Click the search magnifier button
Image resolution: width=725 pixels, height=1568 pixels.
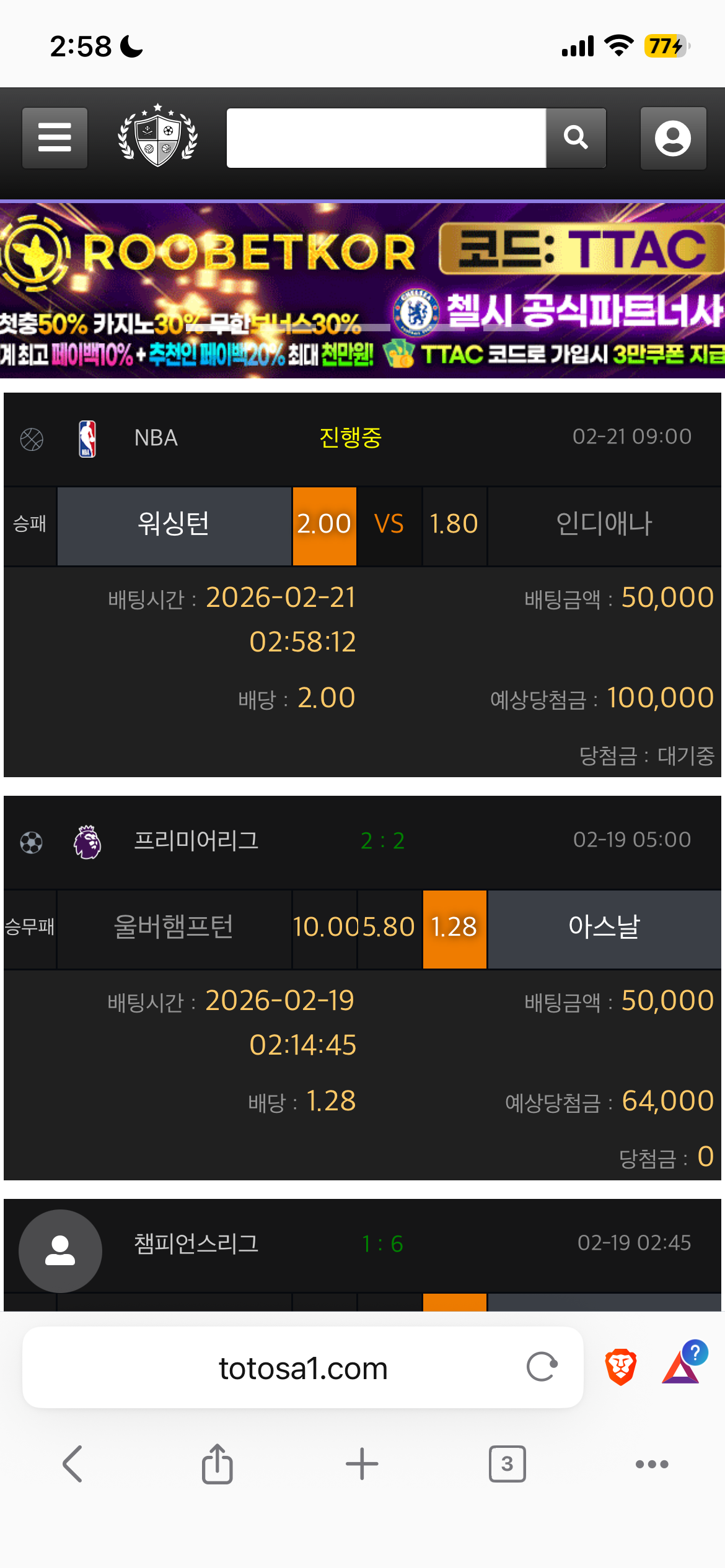[576, 137]
